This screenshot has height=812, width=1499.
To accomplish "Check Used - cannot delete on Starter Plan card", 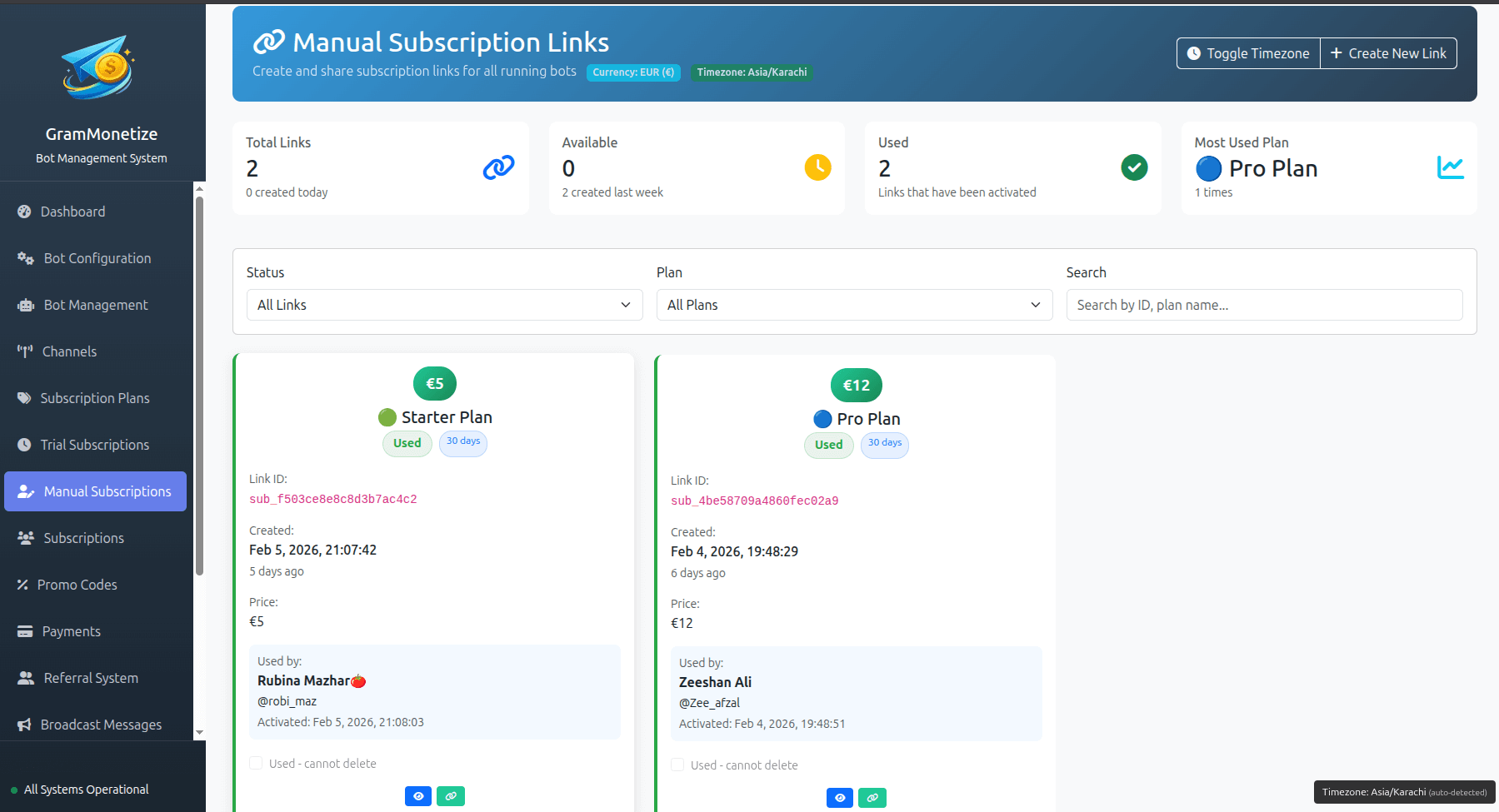I will tap(256, 763).
